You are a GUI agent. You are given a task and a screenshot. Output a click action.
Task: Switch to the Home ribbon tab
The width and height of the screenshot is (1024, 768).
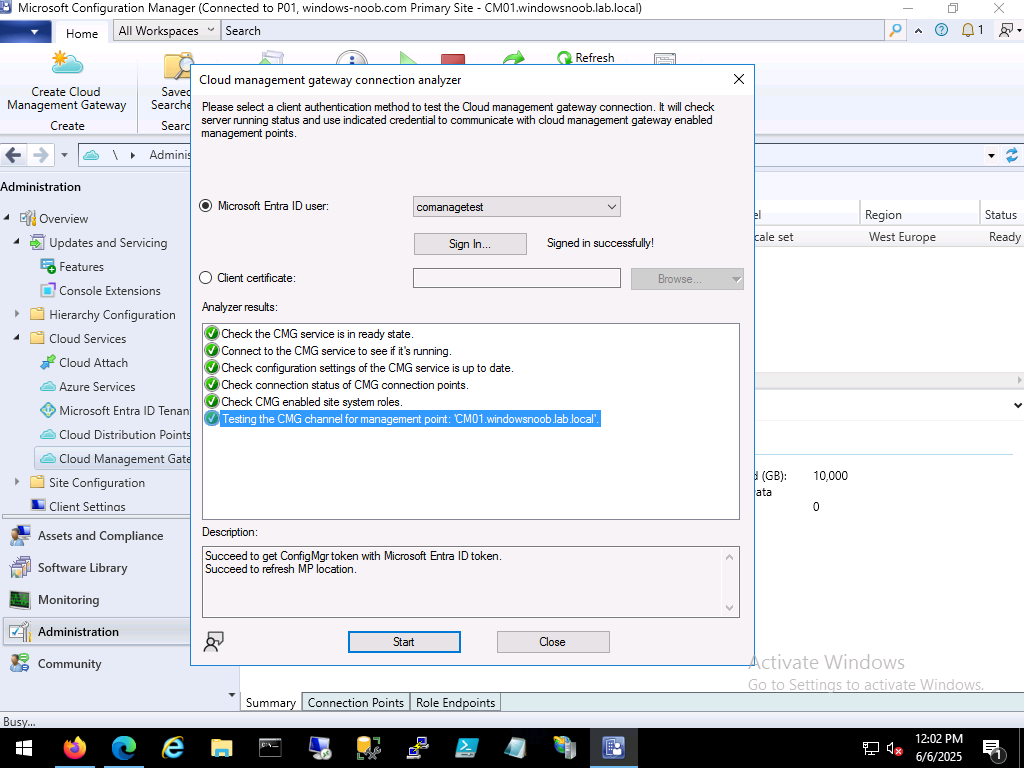pos(82,33)
